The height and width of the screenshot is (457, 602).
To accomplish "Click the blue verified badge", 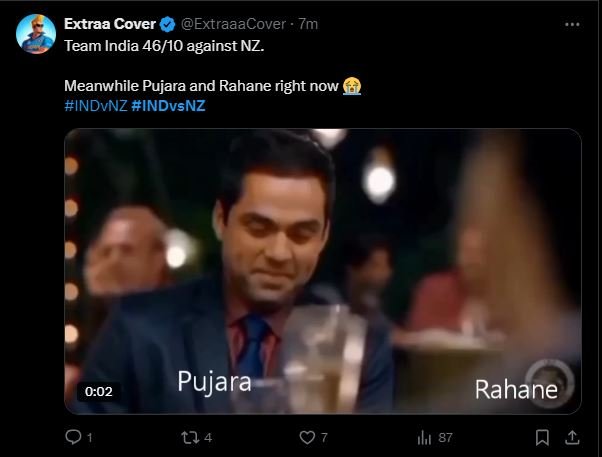I will [x=167, y=25].
